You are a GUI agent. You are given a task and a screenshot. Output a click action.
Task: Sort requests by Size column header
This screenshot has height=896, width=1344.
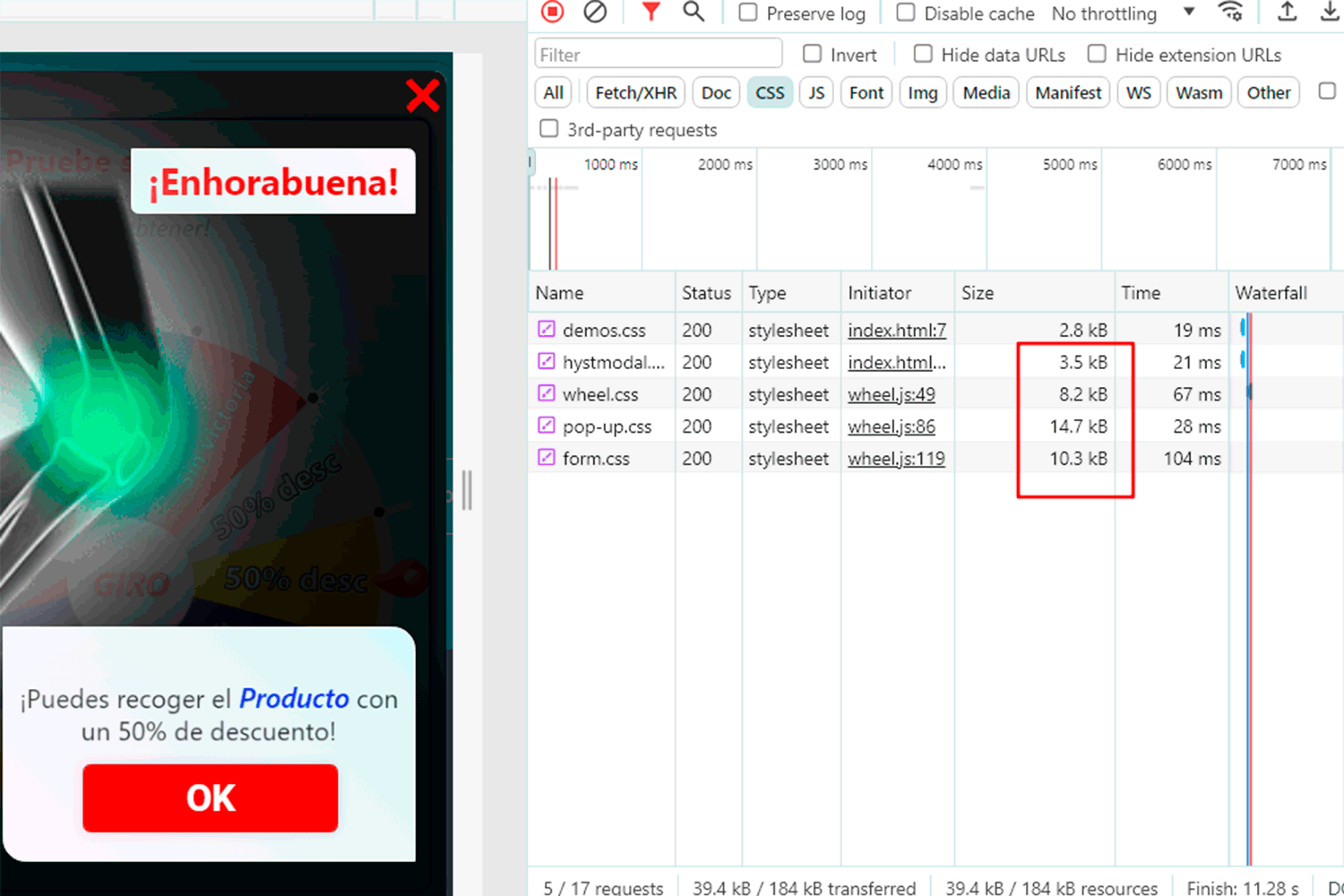pos(978,293)
